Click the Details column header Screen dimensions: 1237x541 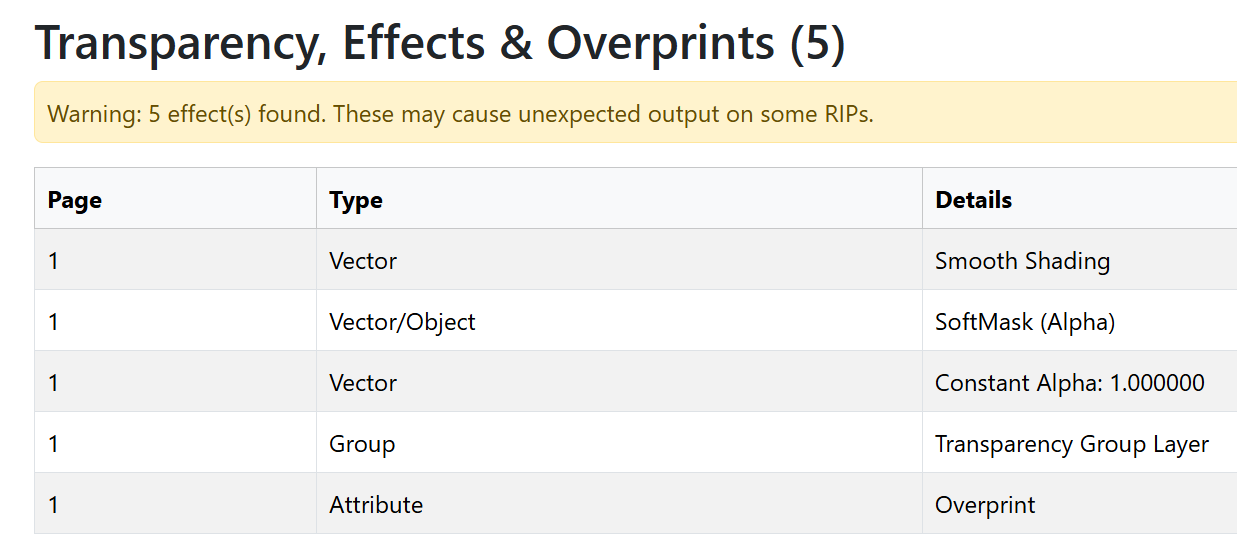click(x=973, y=200)
